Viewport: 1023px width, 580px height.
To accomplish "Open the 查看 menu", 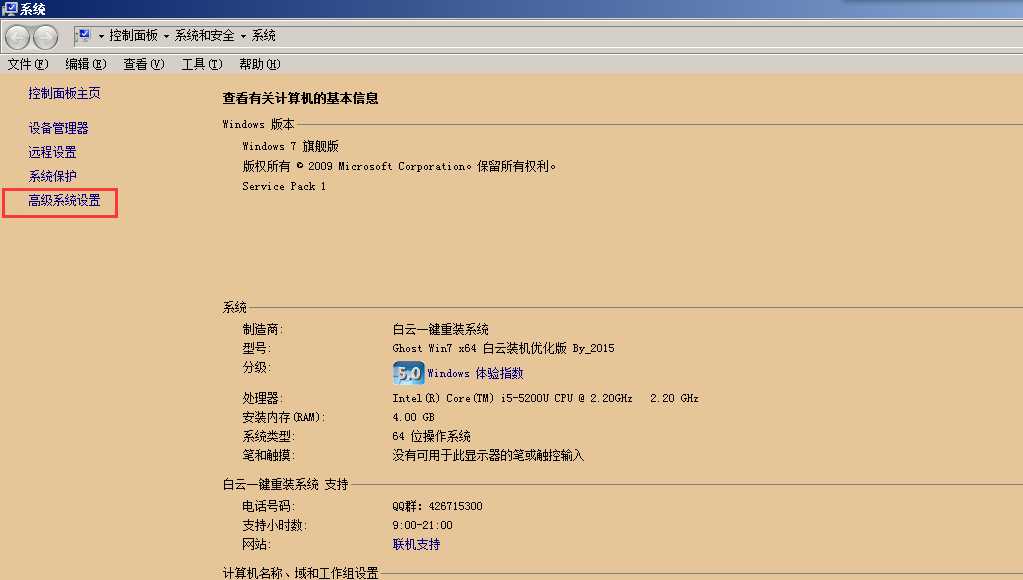I will [x=142, y=62].
